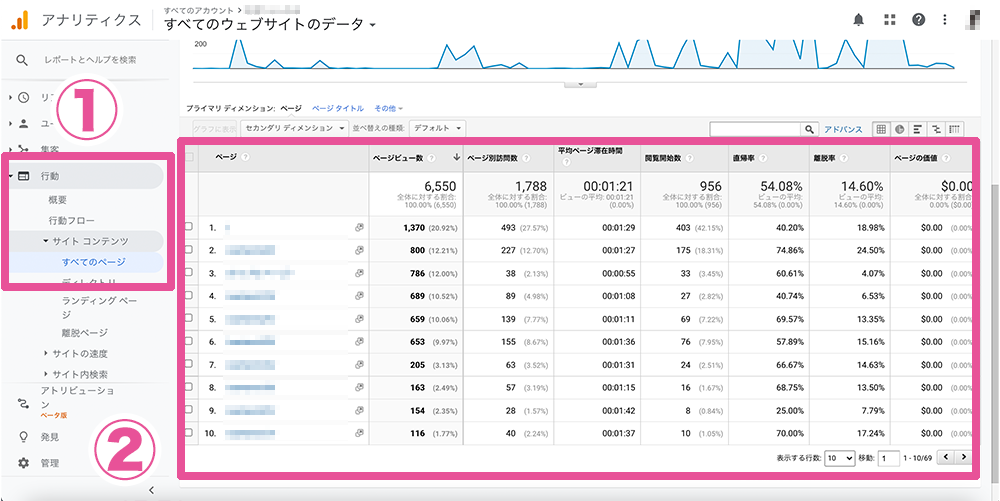This screenshot has height=501, width=1000.
Task: Select すべてのページ in the sidebar
Action: [x=94, y=262]
